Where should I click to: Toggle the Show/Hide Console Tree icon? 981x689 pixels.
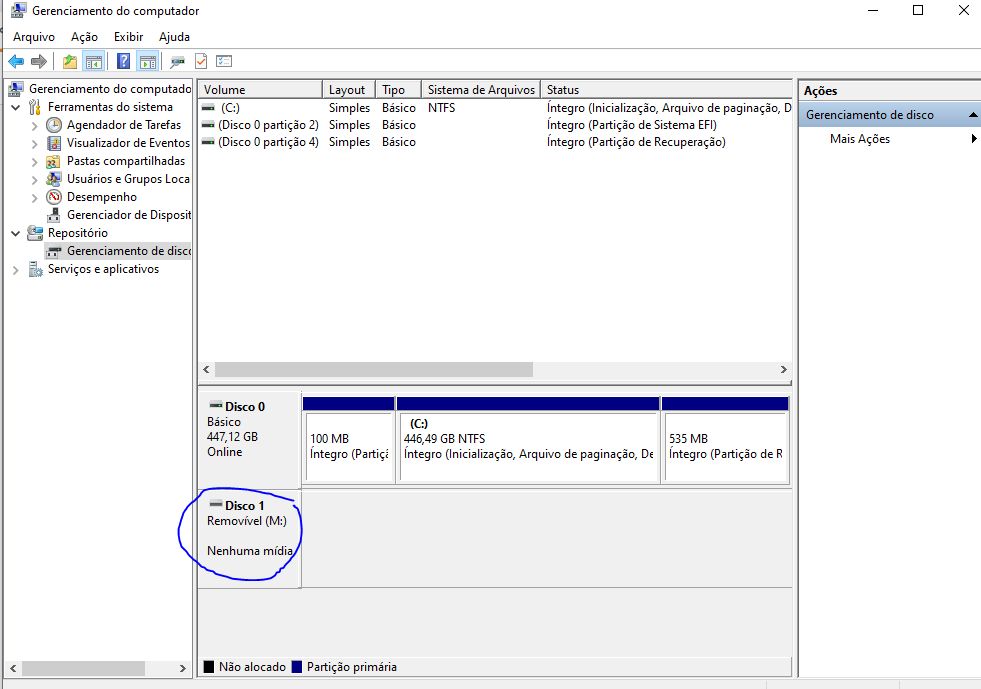[x=94, y=61]
